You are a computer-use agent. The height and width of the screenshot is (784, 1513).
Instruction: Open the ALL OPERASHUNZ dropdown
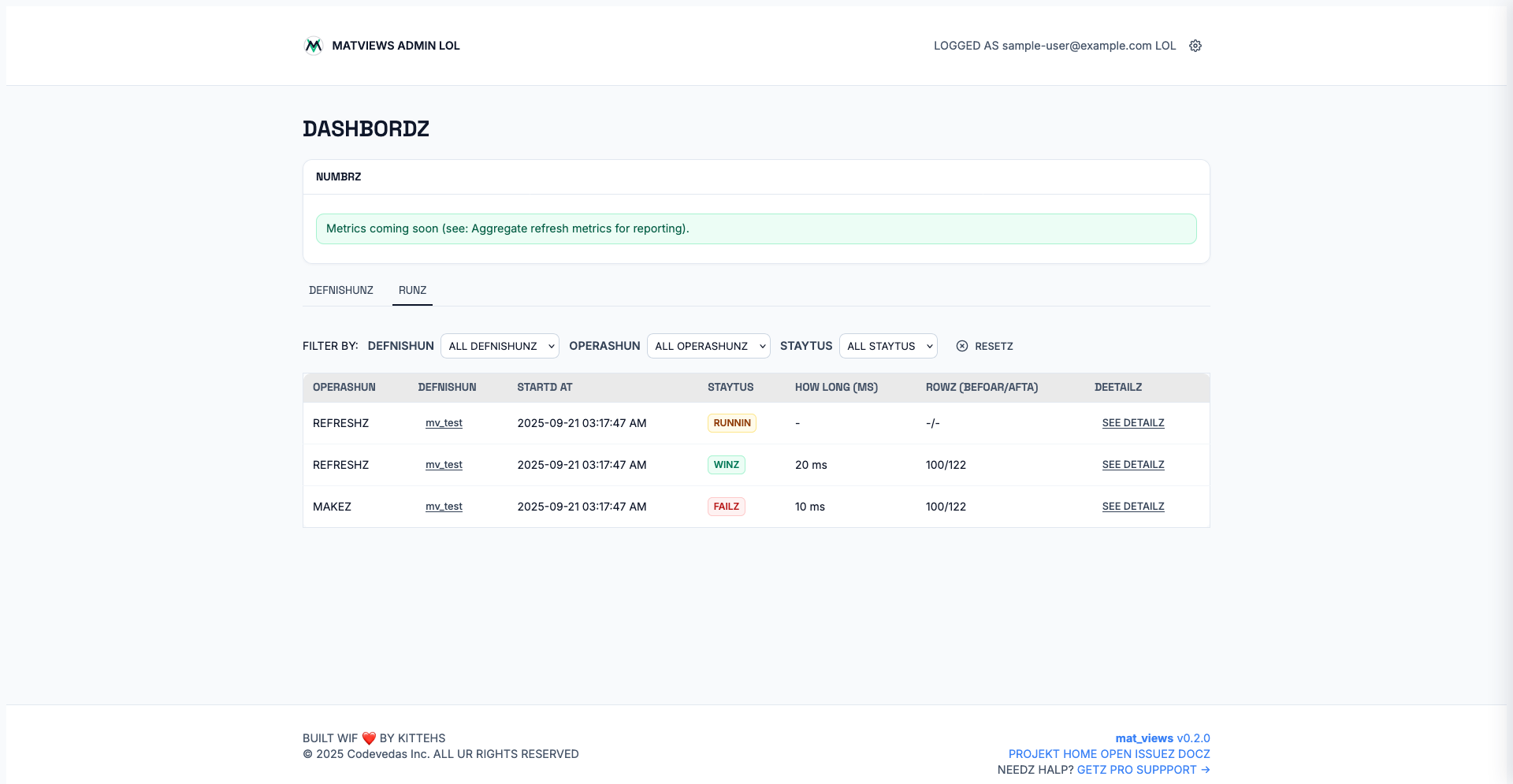pyautogui.click(x=708, y=346)
